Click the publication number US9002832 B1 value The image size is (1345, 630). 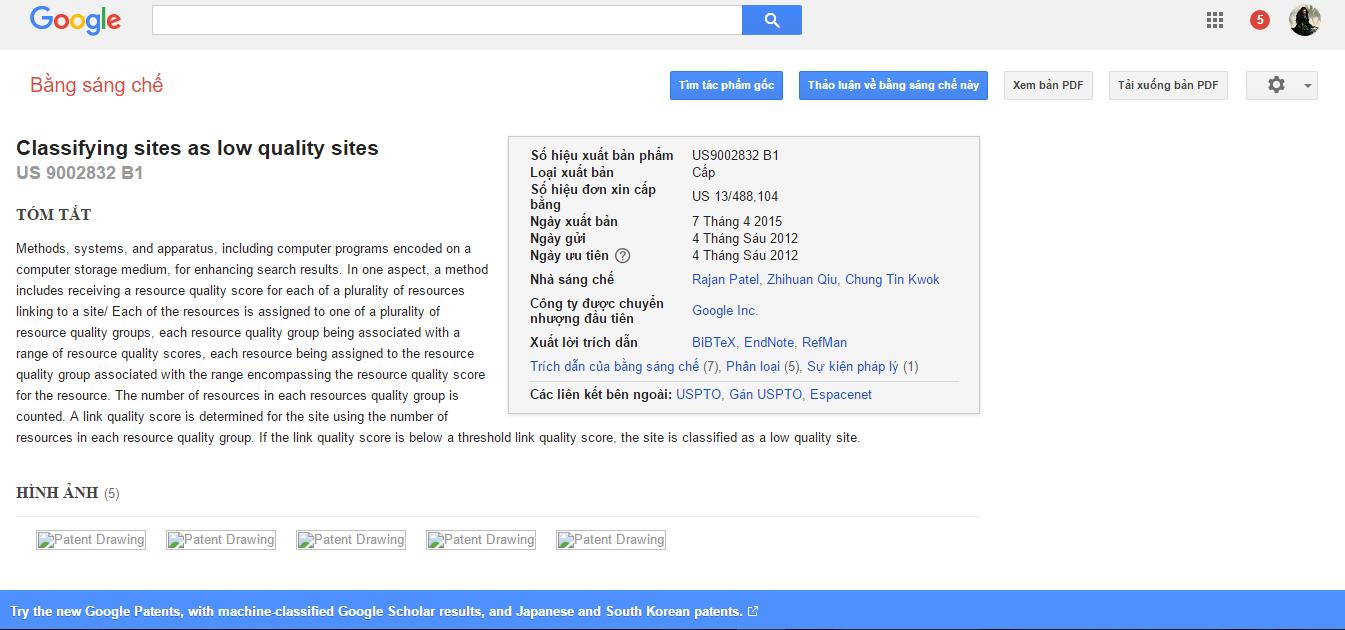[735, 156]
